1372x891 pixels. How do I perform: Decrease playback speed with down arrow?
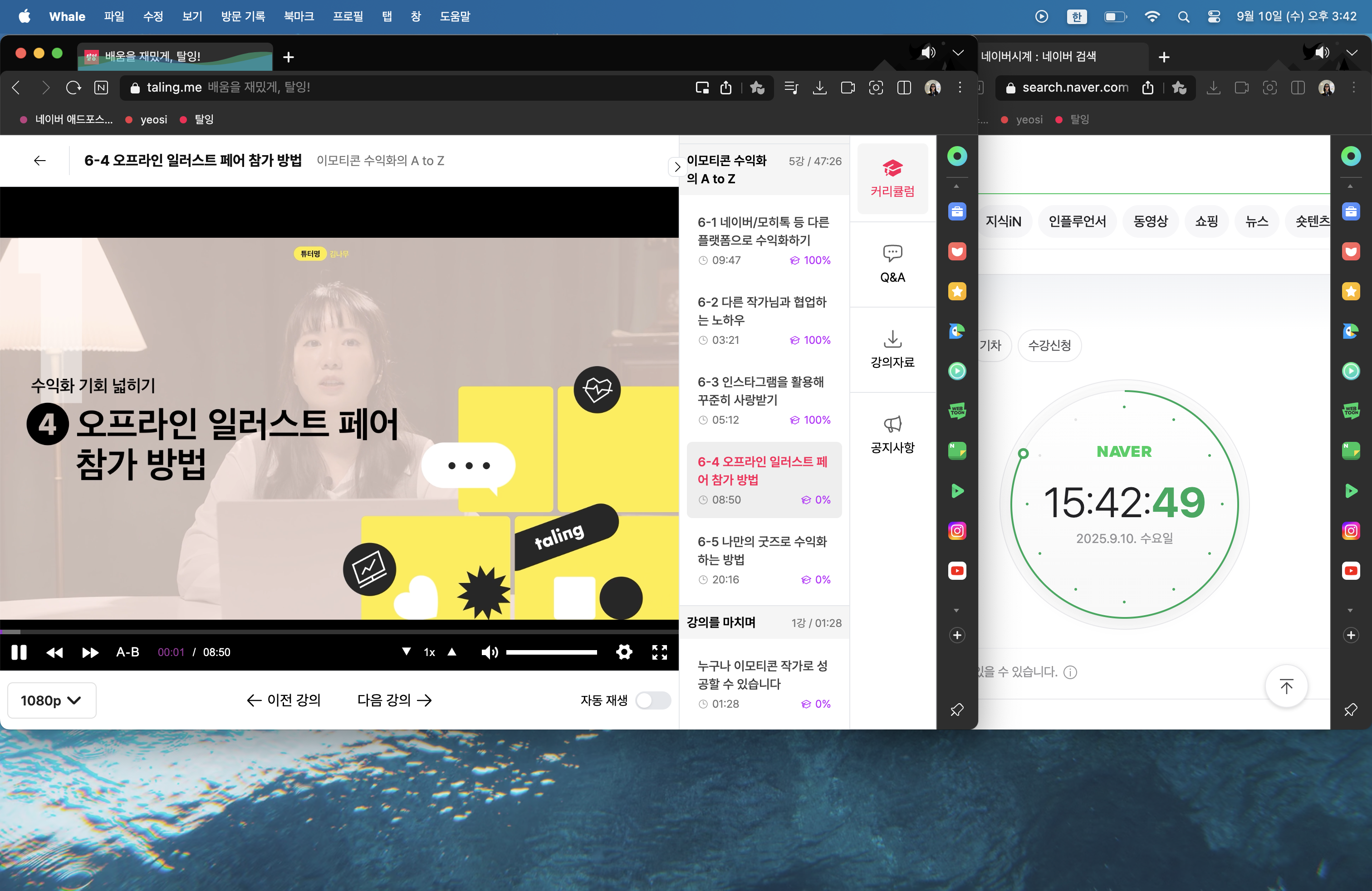pyautogui.click(x=407, y=651)
